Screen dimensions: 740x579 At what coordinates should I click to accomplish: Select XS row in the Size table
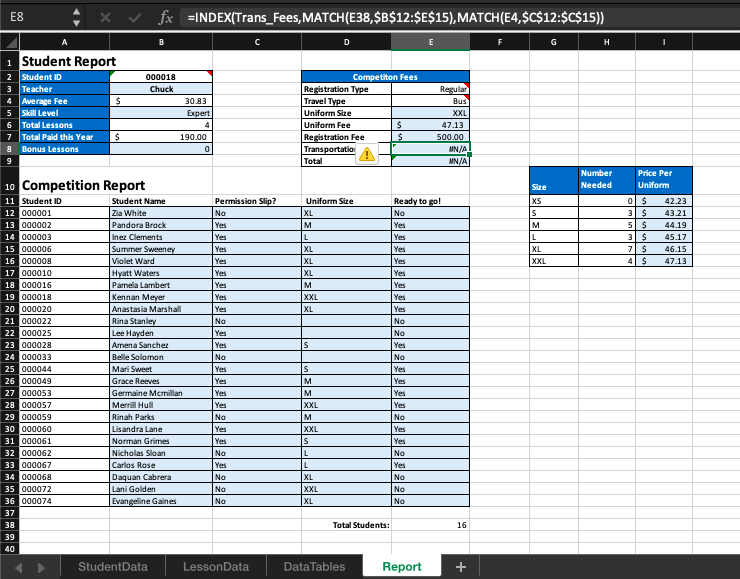(554, 201)
